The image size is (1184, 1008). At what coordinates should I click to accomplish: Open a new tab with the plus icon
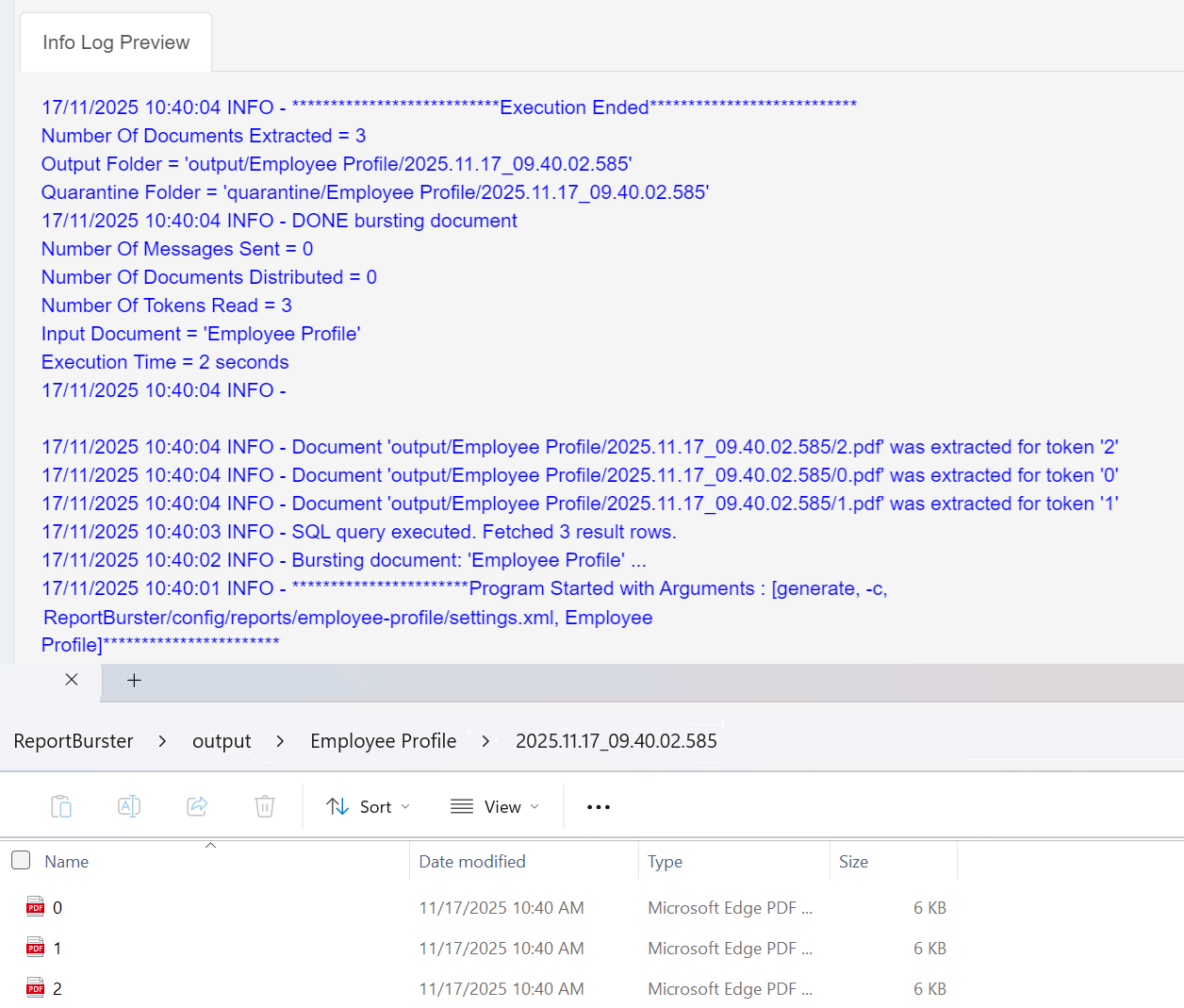pyautogui.click(x=134, y=680)
